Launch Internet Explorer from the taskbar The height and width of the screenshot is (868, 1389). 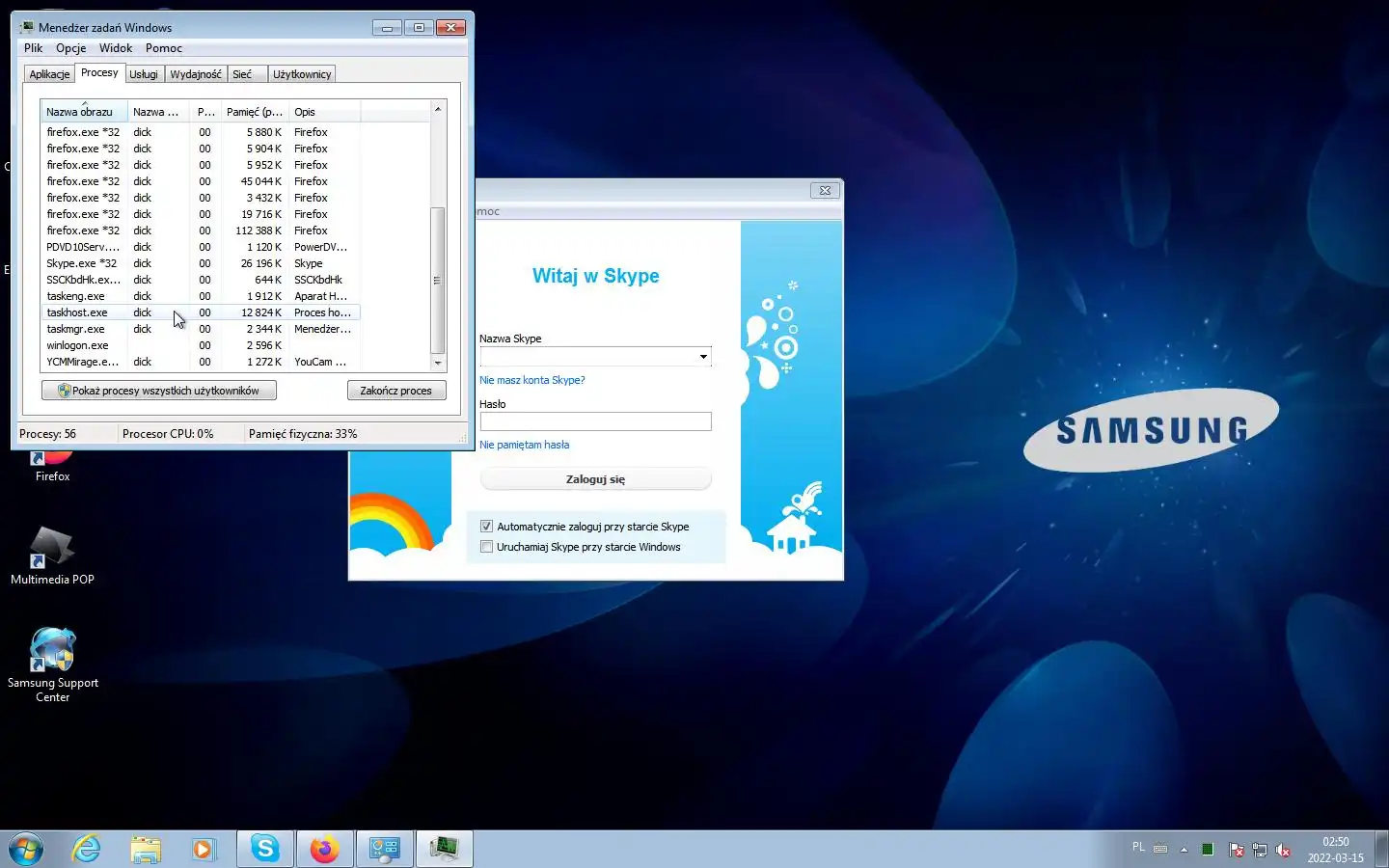click(x=87, y=849)
